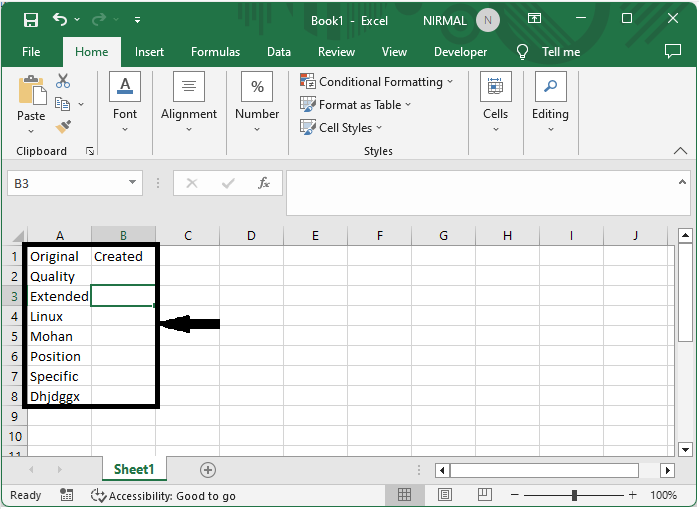Select the row 5 header
The width and height of the screenshot is (699, 509).
click(x=14, y=337)
